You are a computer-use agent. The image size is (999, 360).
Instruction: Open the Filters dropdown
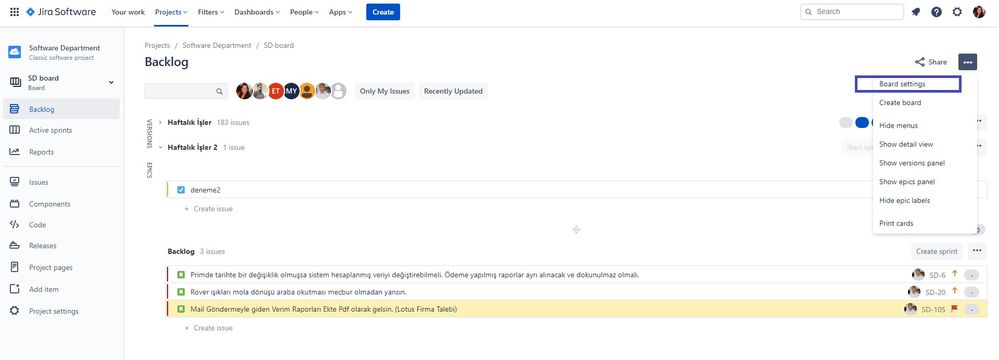tap(212, 12)
